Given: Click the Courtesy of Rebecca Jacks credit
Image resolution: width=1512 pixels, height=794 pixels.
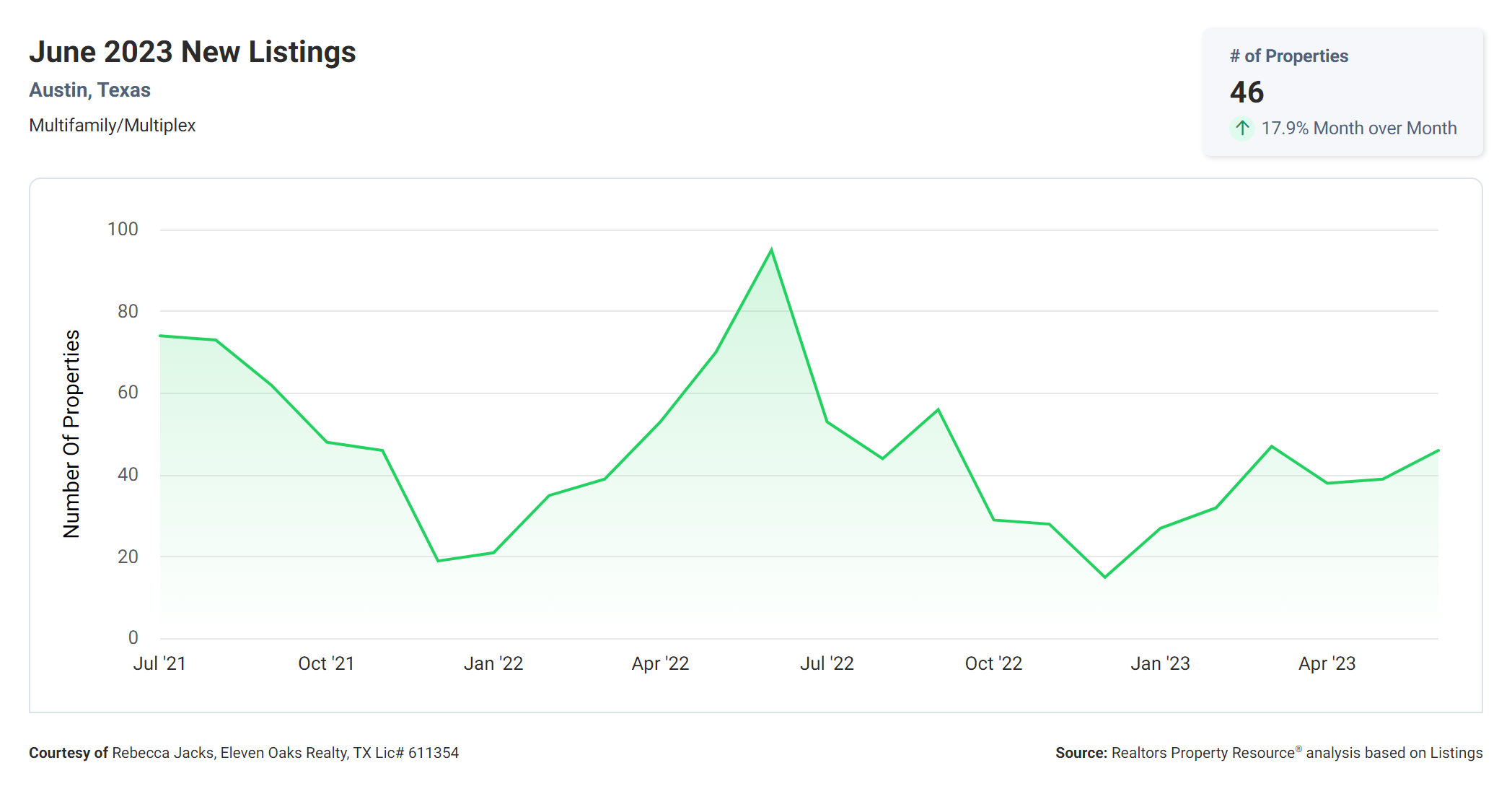Looking at the screenshot, I should [244, 753].
